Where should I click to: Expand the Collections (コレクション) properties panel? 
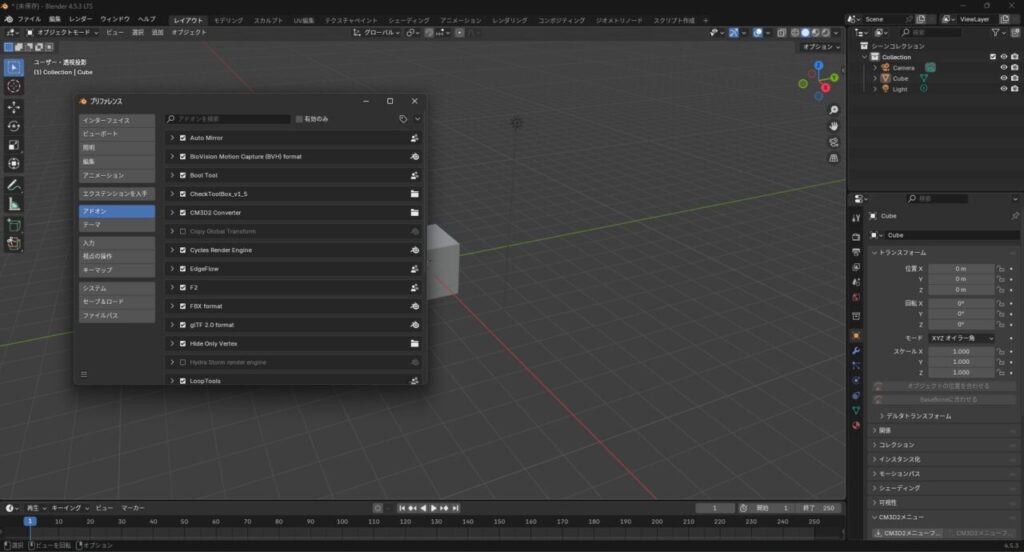pos(896,445)
